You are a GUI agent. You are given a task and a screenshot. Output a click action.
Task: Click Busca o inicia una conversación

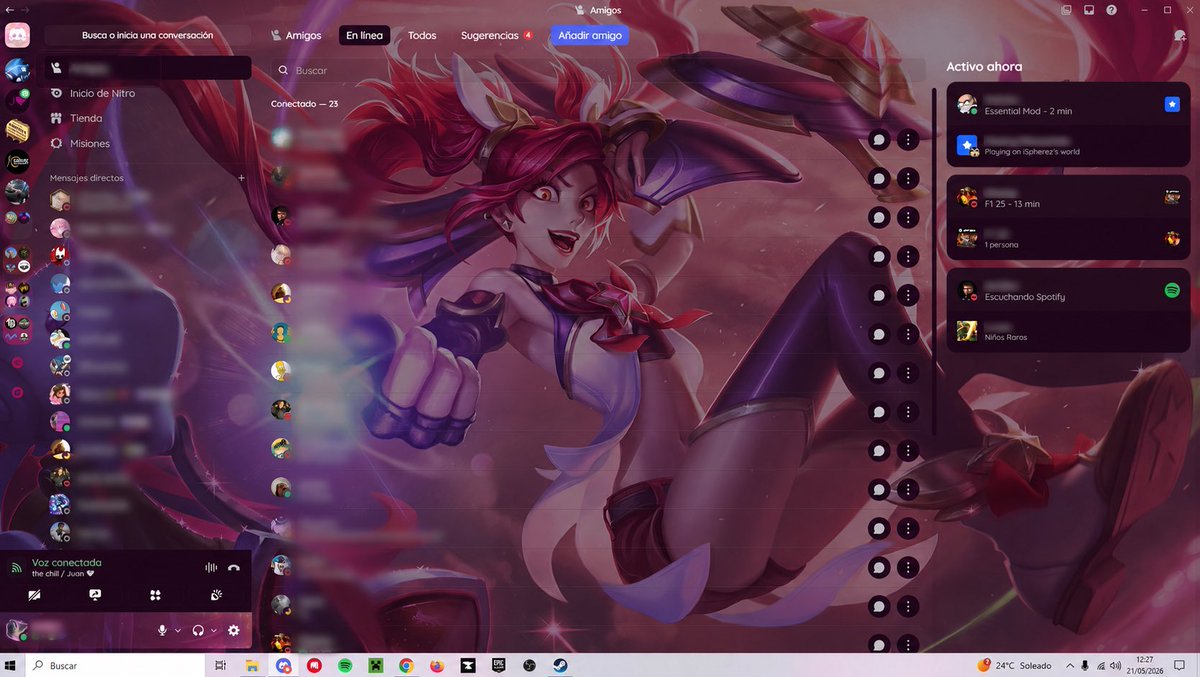[147, 35]
